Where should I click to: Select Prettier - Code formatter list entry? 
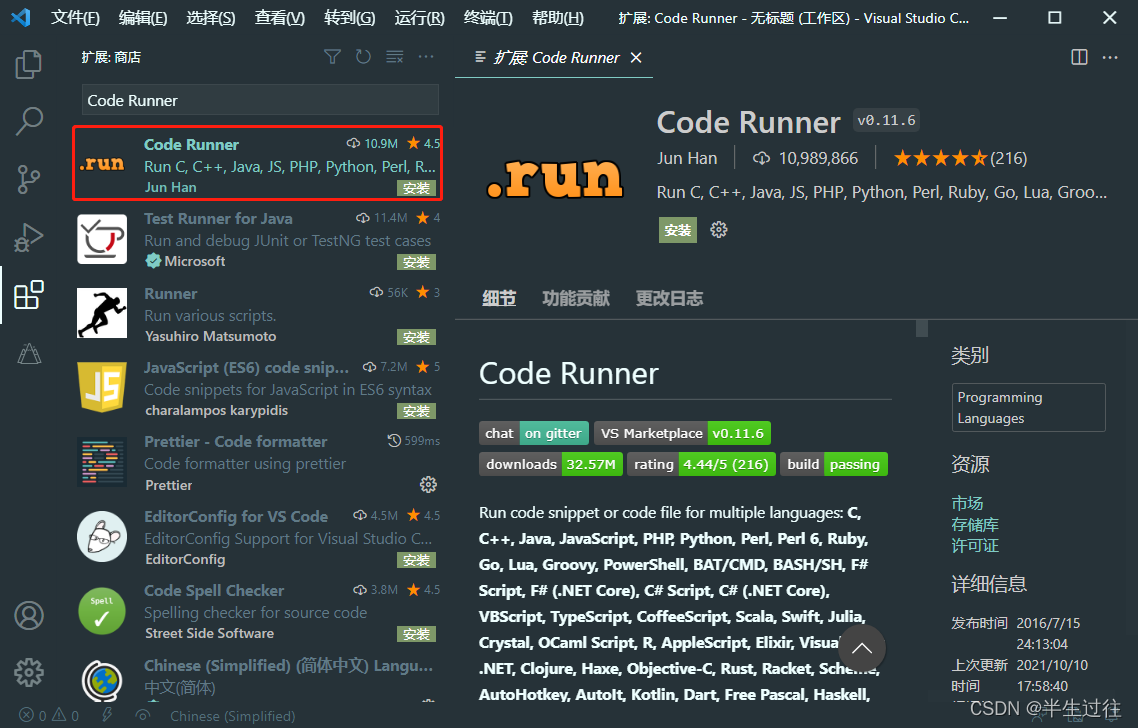(258, 462)
